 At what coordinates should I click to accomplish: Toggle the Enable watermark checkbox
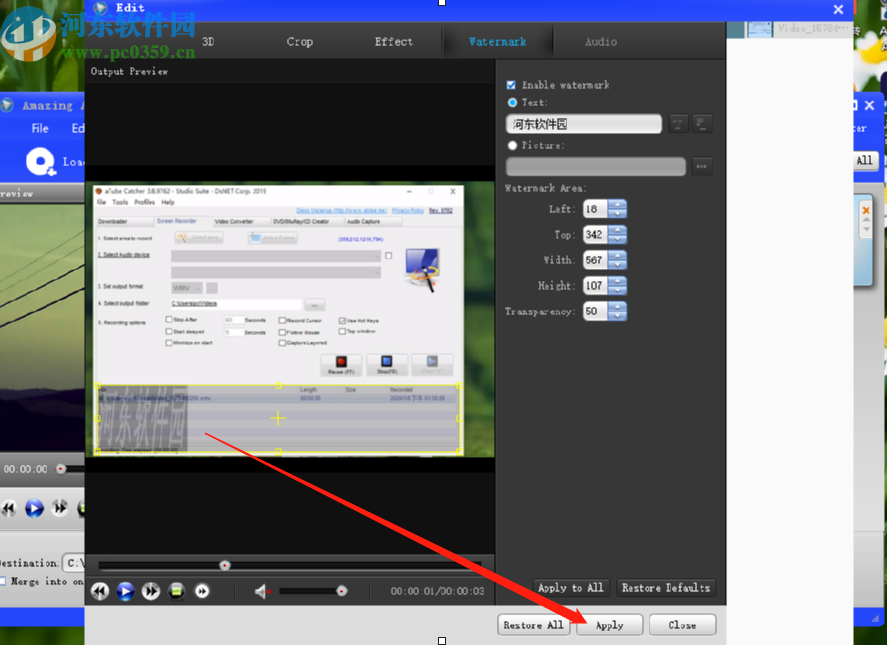[x=512, y=85]
